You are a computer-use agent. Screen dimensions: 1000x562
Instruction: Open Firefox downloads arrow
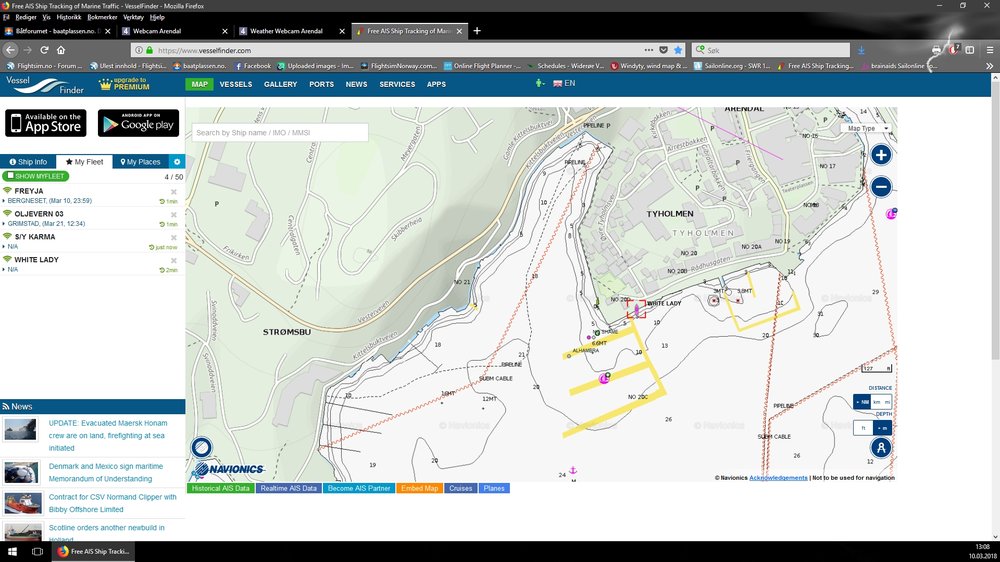point(861,50)
